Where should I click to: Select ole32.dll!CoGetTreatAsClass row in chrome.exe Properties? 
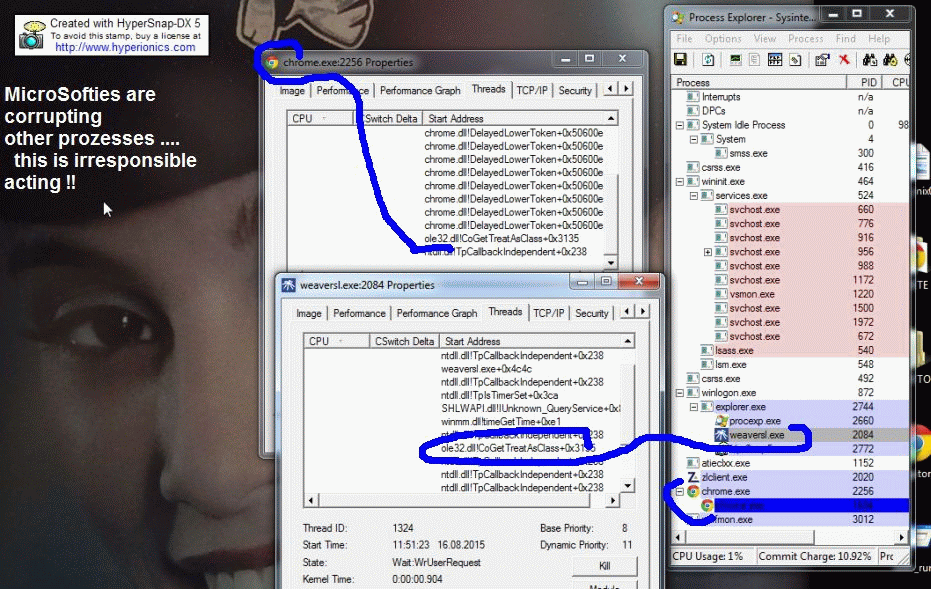(x=446, y=239)
